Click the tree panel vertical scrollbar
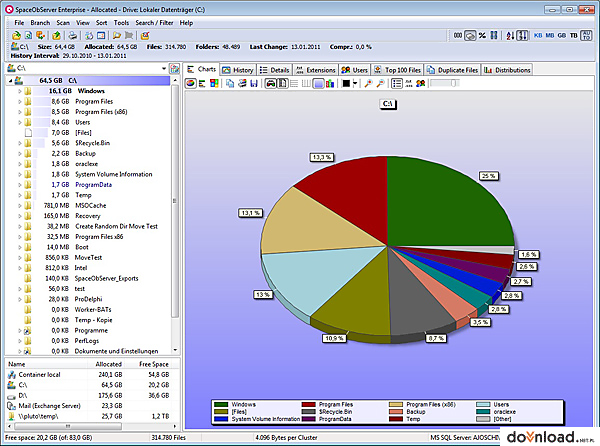This screenshot has height=446, width=600. click(175, 201)
